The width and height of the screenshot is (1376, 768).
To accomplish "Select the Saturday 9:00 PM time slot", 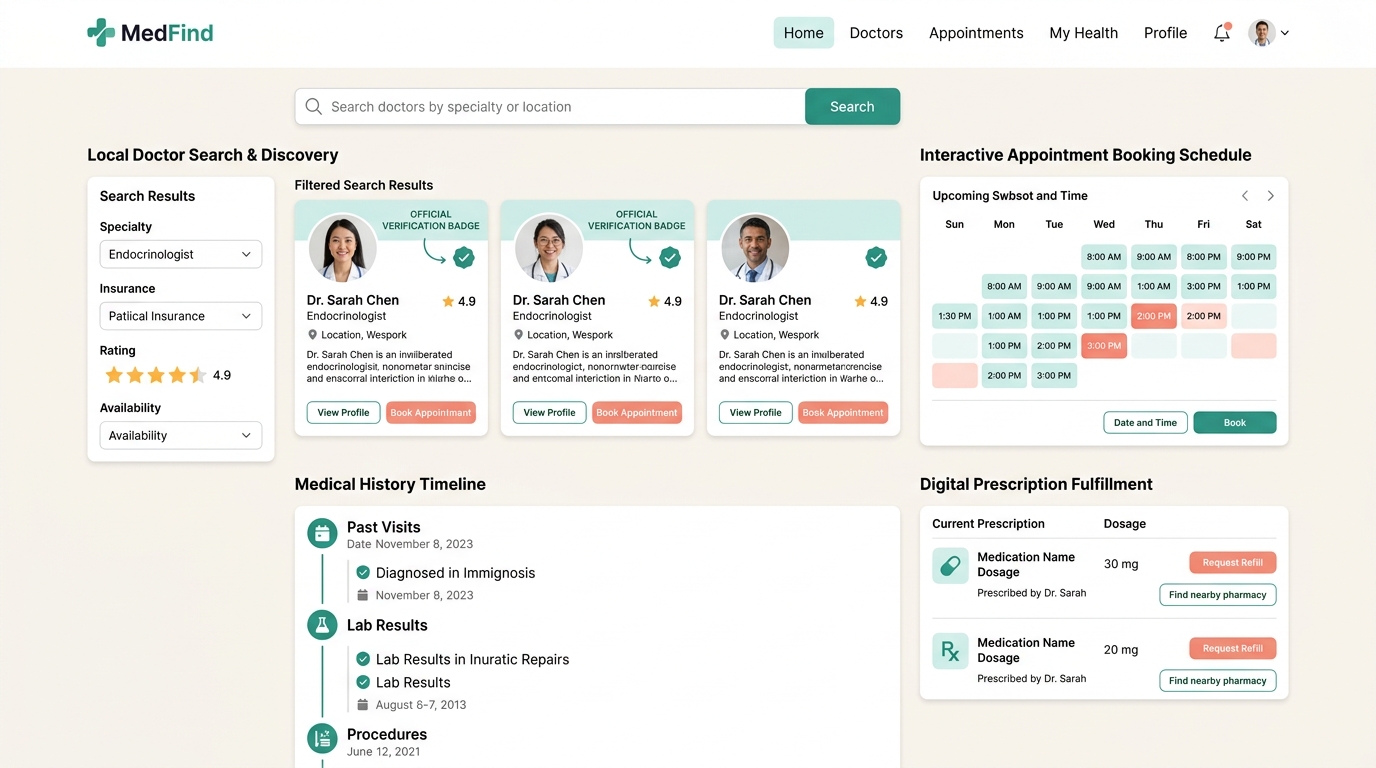I will [1254, 257].
